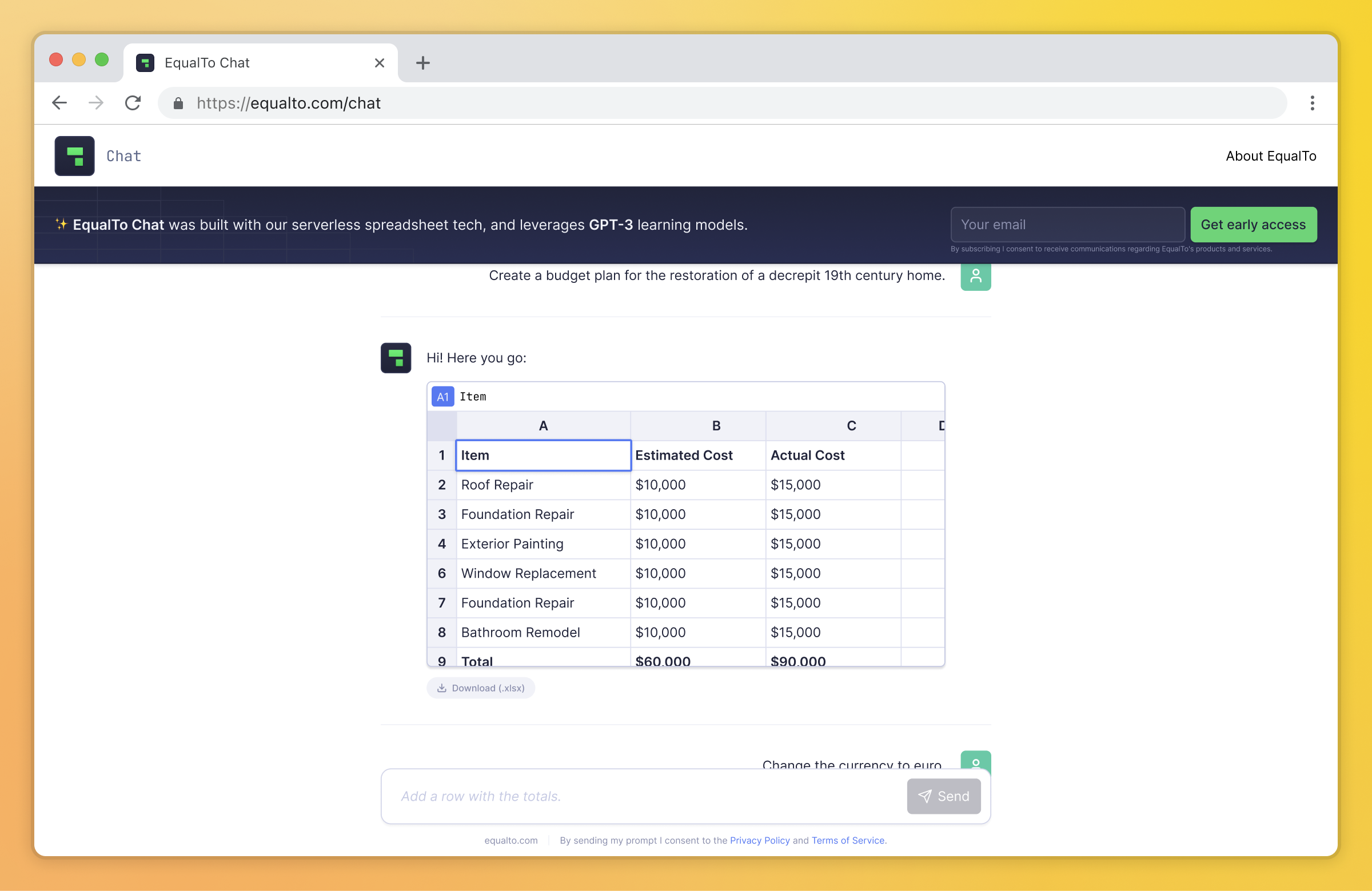Screen dimensions: 1372x891
Task: Select the 'Bathroom Remodel' cell
Action: [543, 632]
